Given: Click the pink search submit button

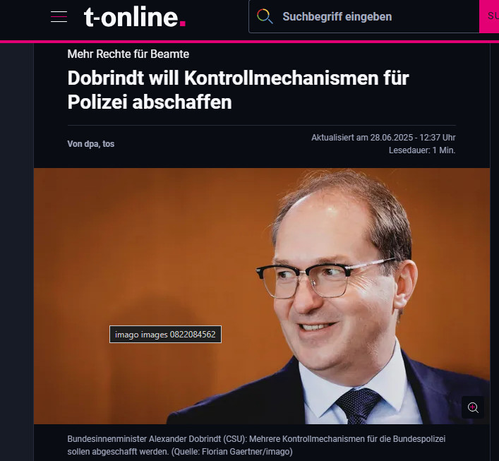Looking at the screenshot, I should coord(489,16).
